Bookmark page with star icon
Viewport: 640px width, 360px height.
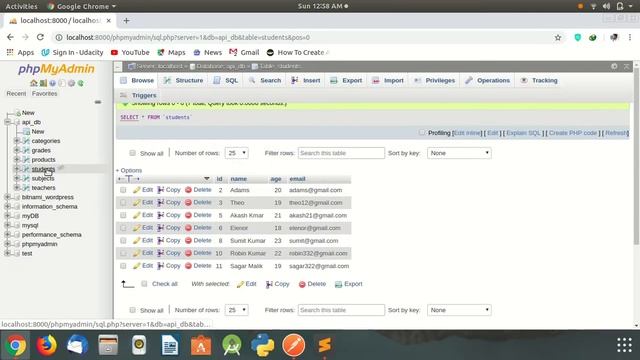pyautogui.click(x=558, y=38)
